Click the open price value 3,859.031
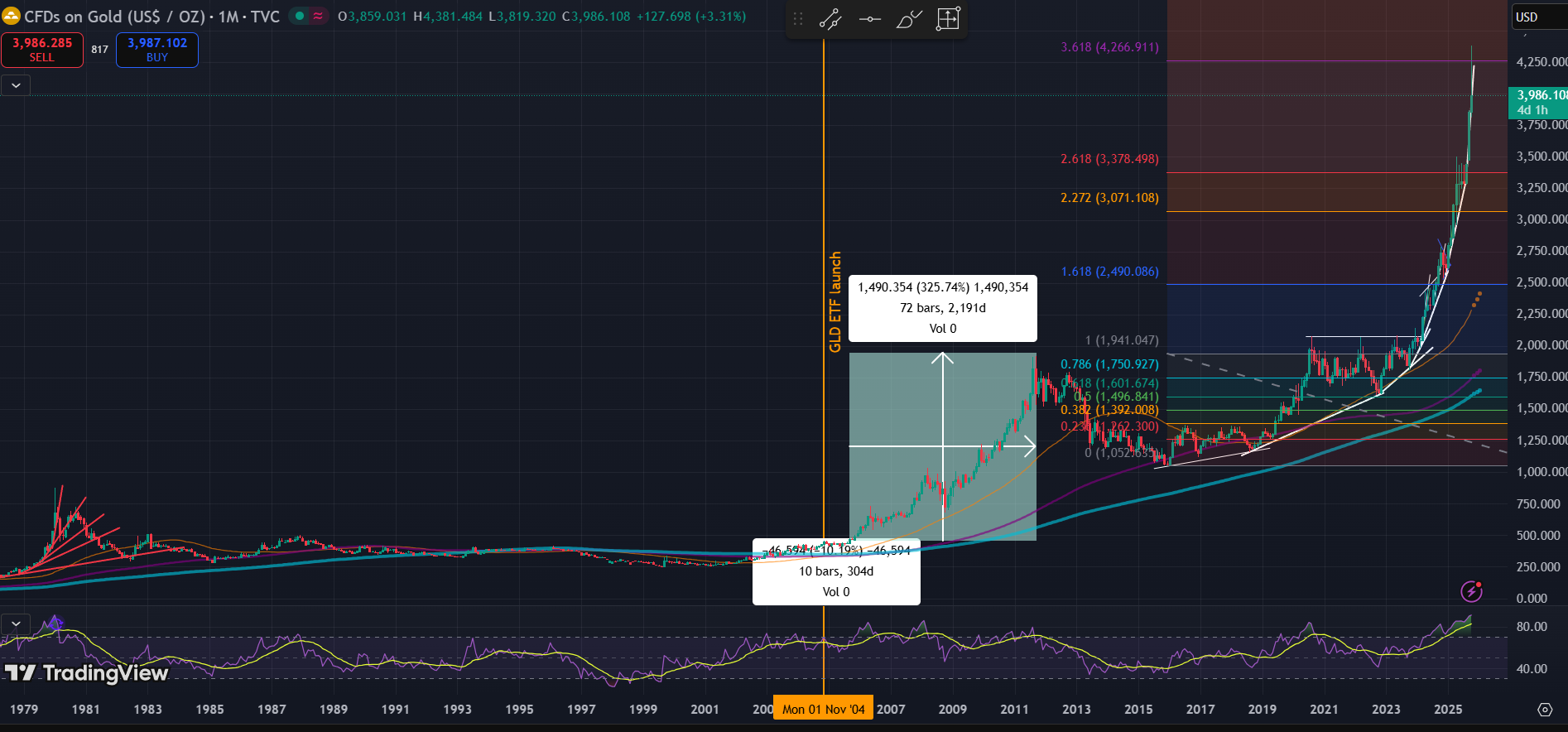Image resolution: width=1568 pixels, height=732 pixels. 377,17
